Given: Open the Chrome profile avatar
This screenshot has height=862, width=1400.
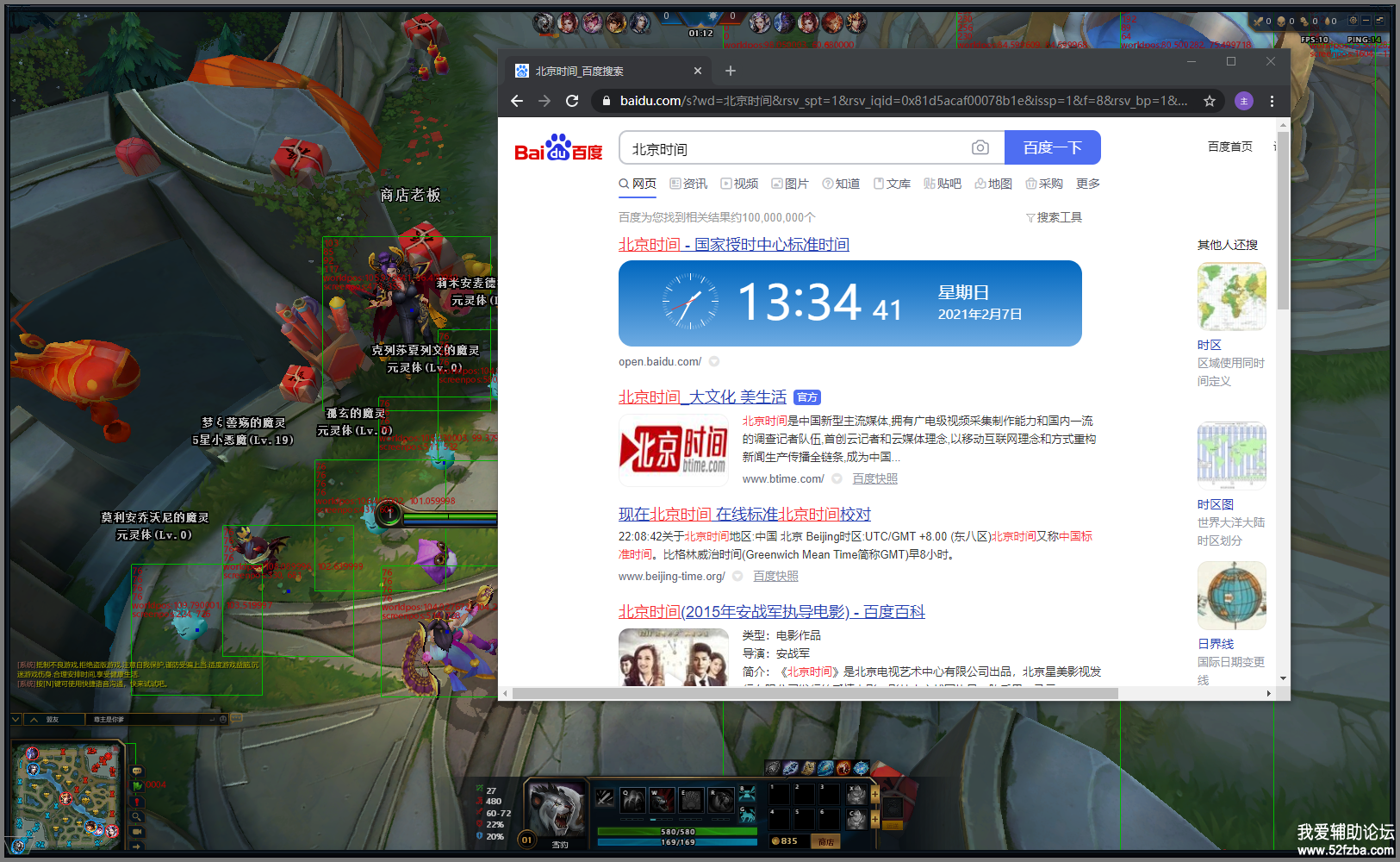Looking at the screenshot, I should tap(1244, 101).
